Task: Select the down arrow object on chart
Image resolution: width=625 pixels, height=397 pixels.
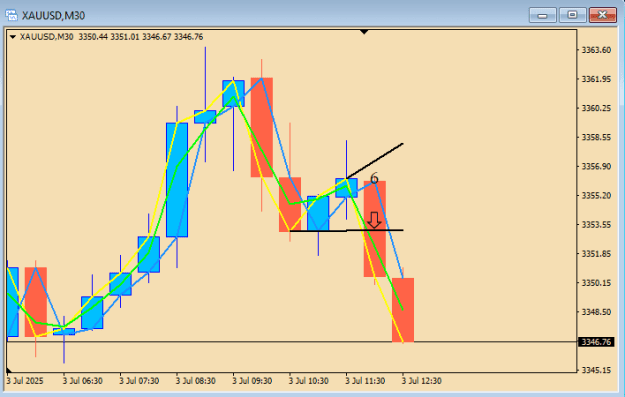Action: 374,220
